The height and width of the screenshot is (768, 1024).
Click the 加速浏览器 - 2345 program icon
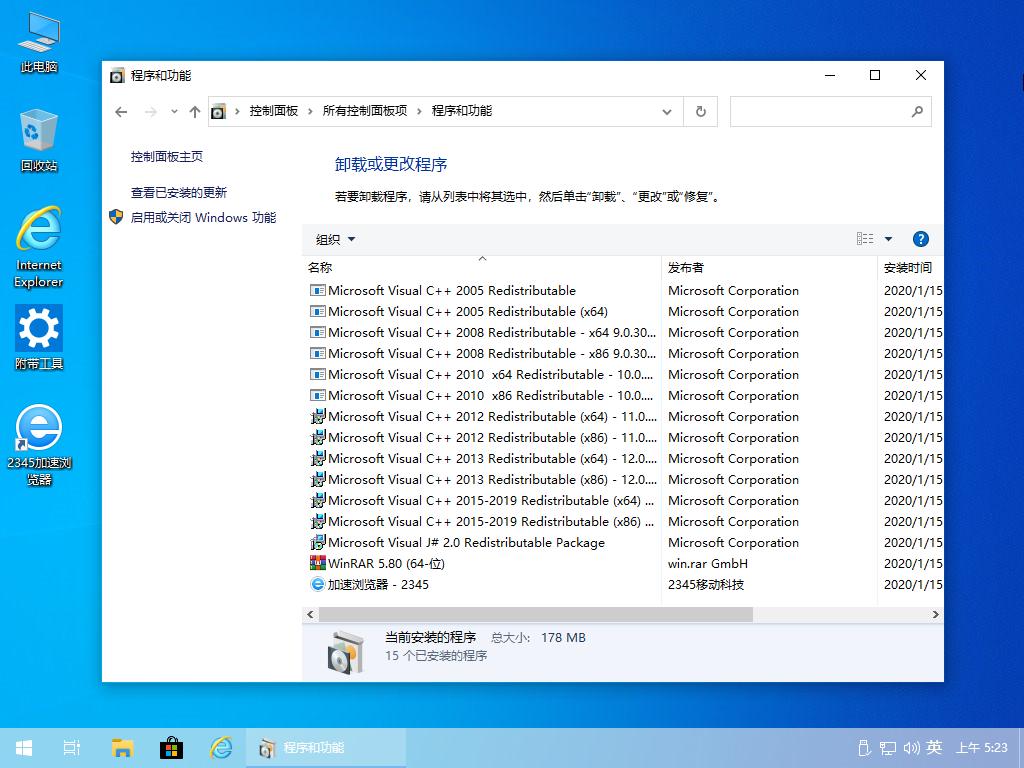pyautogui.click(x=317, y=584)
